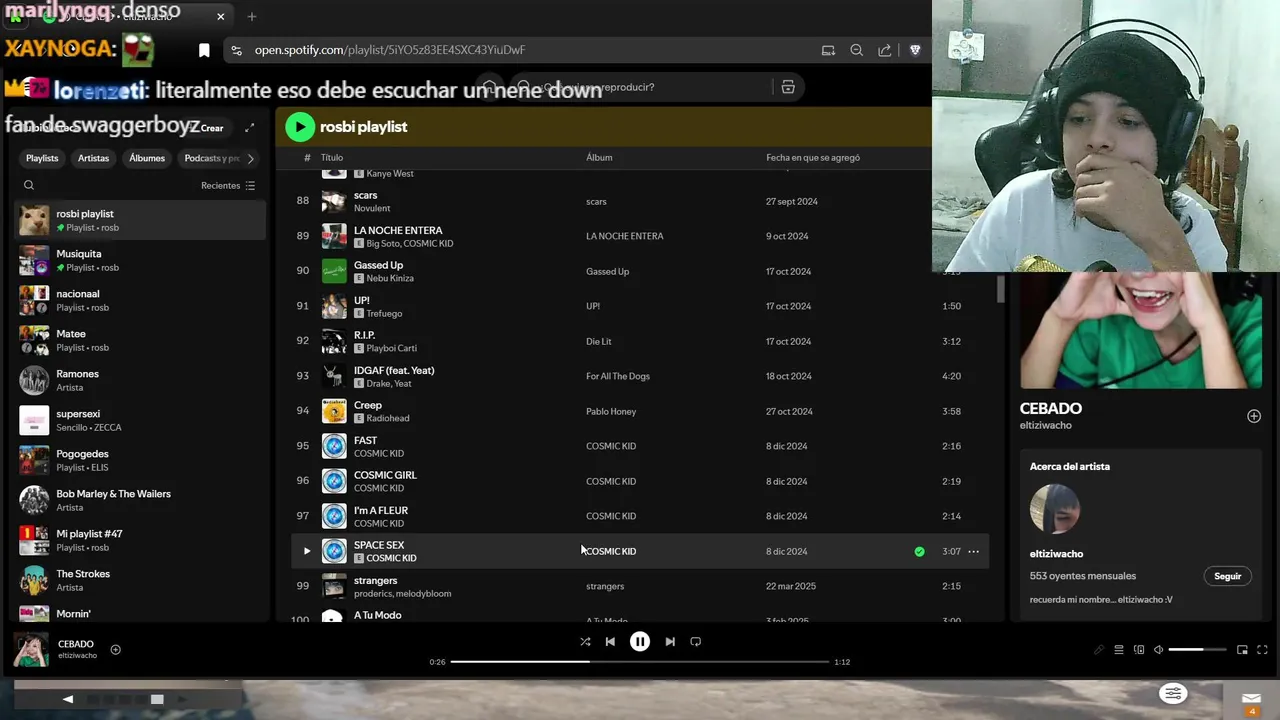Open the nacionaal playlist
The image size is (1280, 720).
140,300
